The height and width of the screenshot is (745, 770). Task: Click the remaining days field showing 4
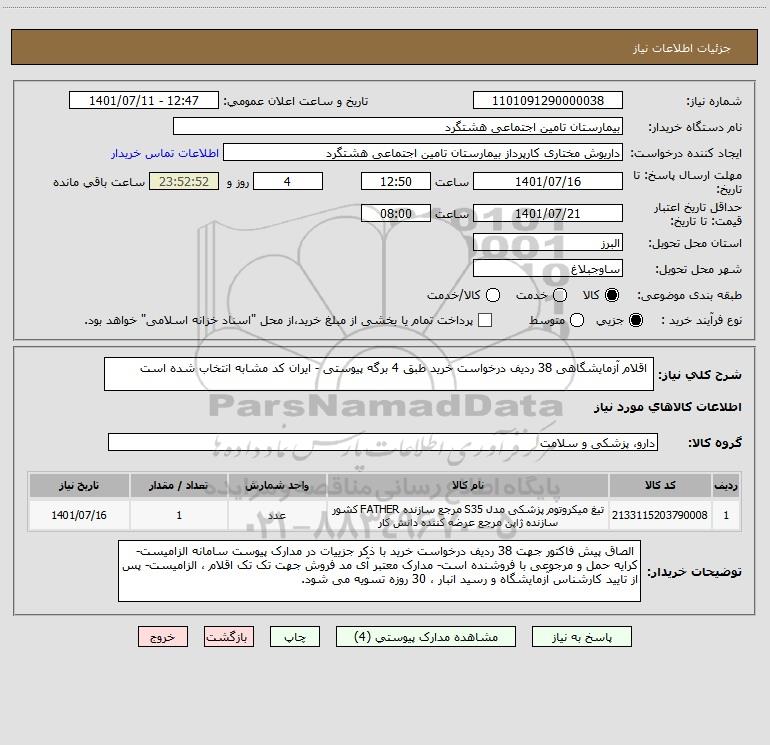coord(288,181)
